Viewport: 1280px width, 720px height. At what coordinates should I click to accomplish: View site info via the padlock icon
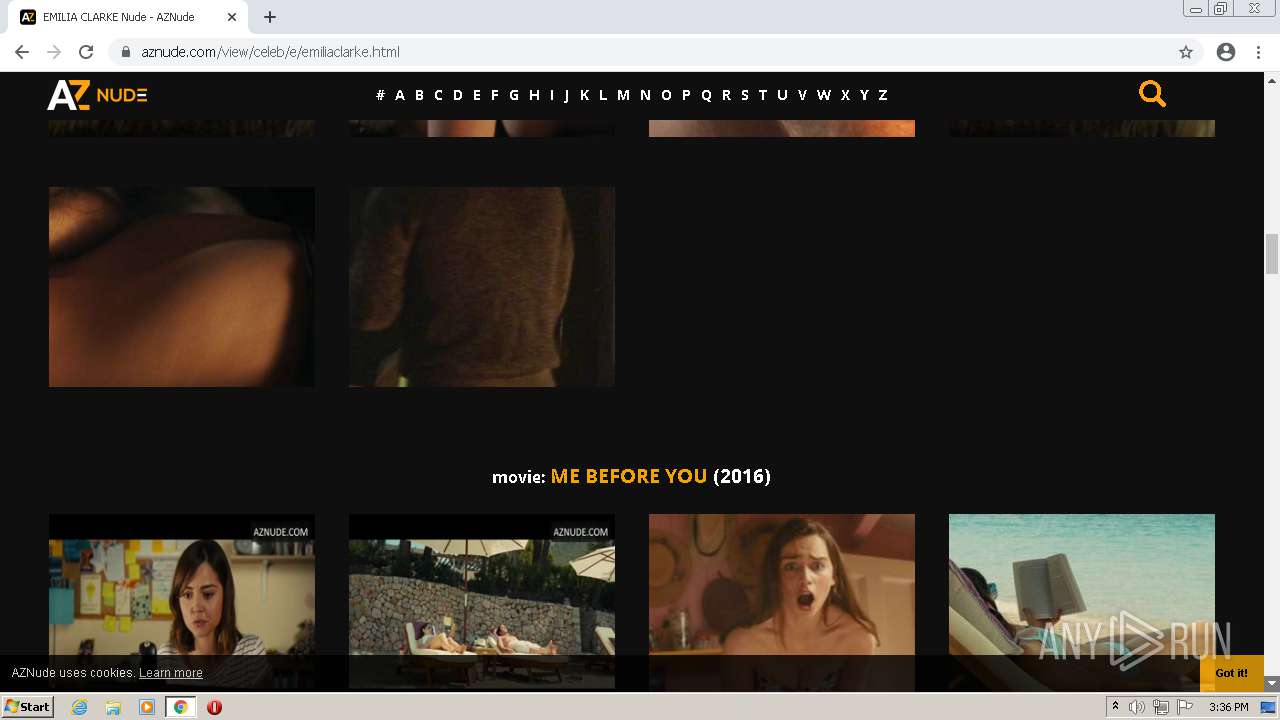click(126, 52)
